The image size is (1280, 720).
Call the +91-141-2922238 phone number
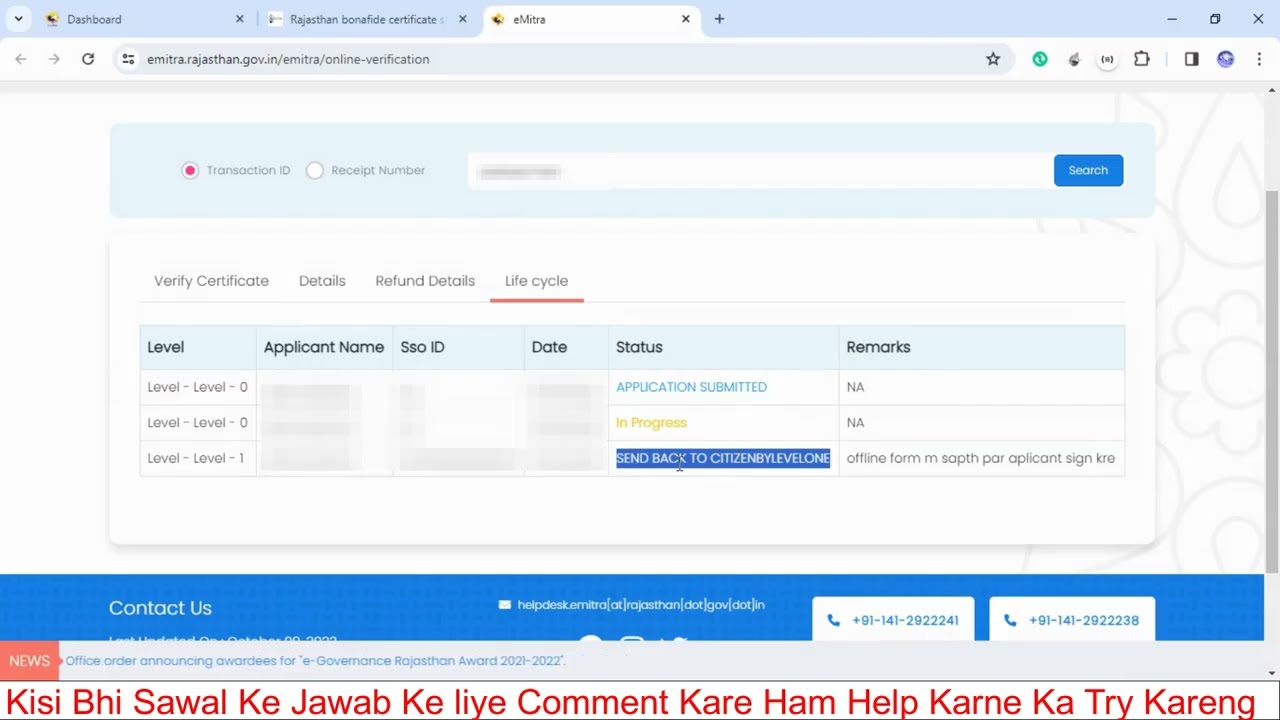[x=1083, y=621]
